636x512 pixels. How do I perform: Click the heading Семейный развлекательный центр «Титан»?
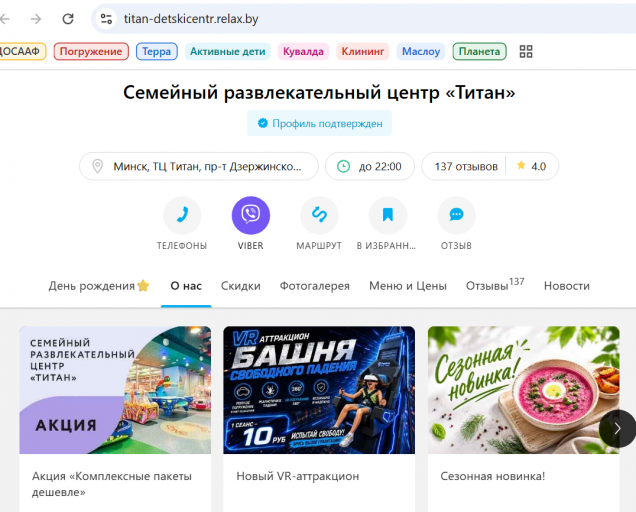319,93
